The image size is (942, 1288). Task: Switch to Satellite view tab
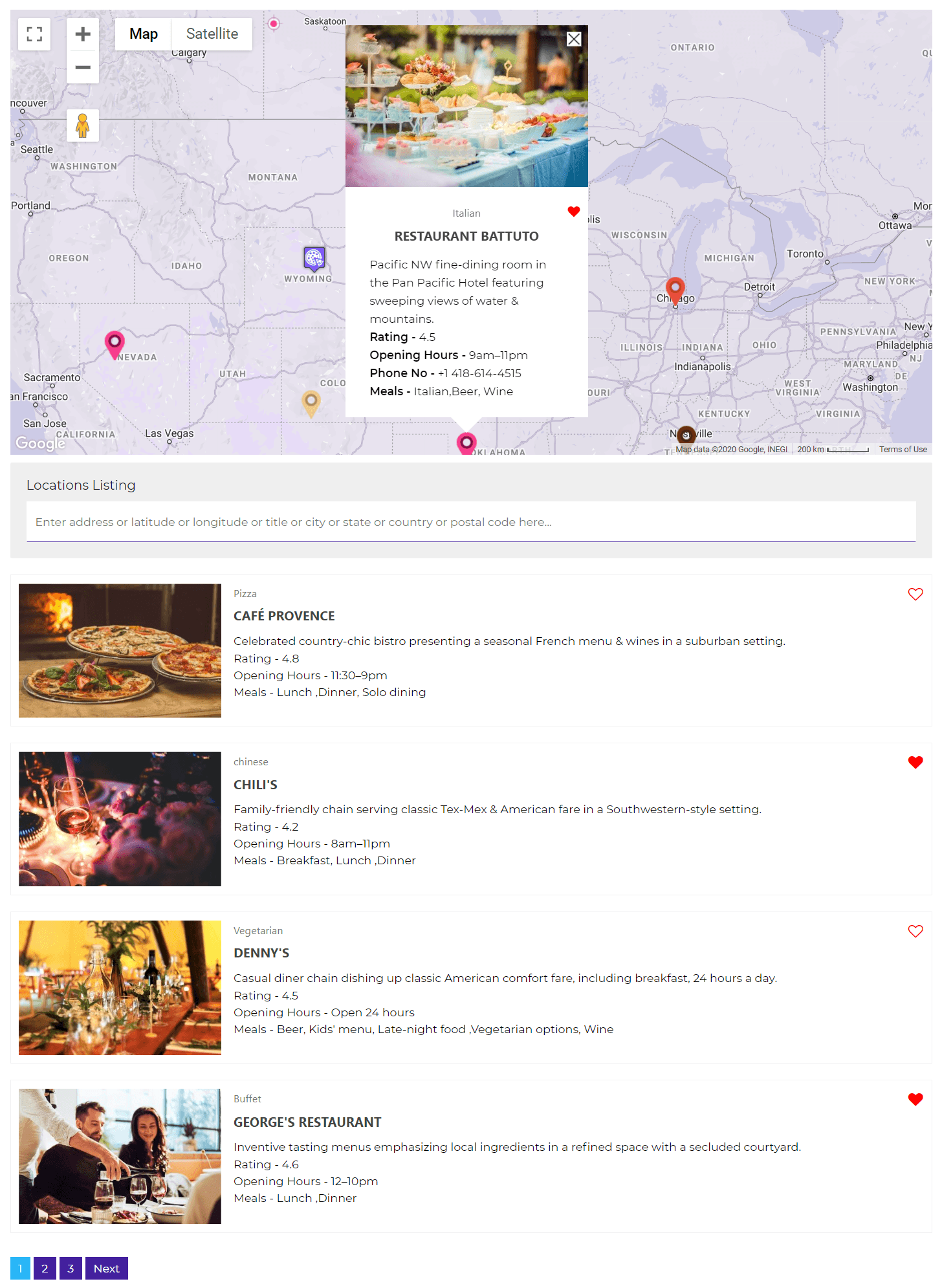click(212, 34)
